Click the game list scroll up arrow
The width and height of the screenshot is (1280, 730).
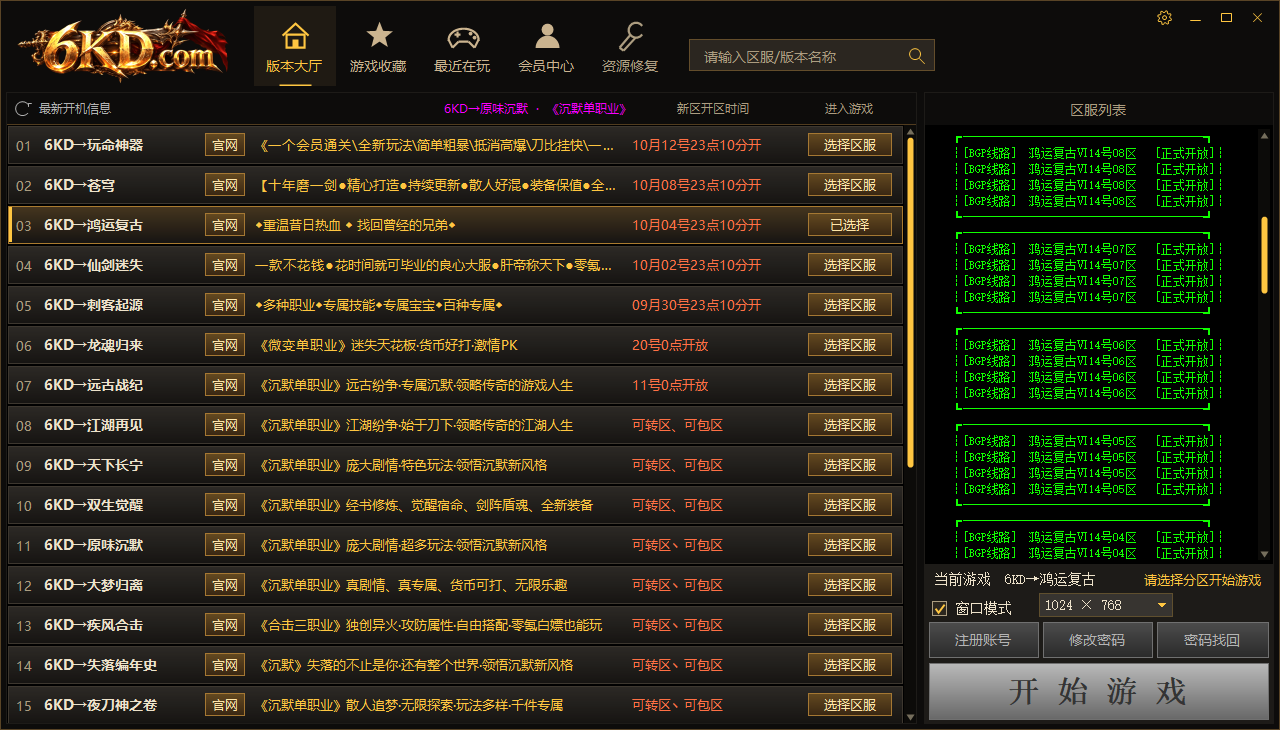click(x=910, y=131)
